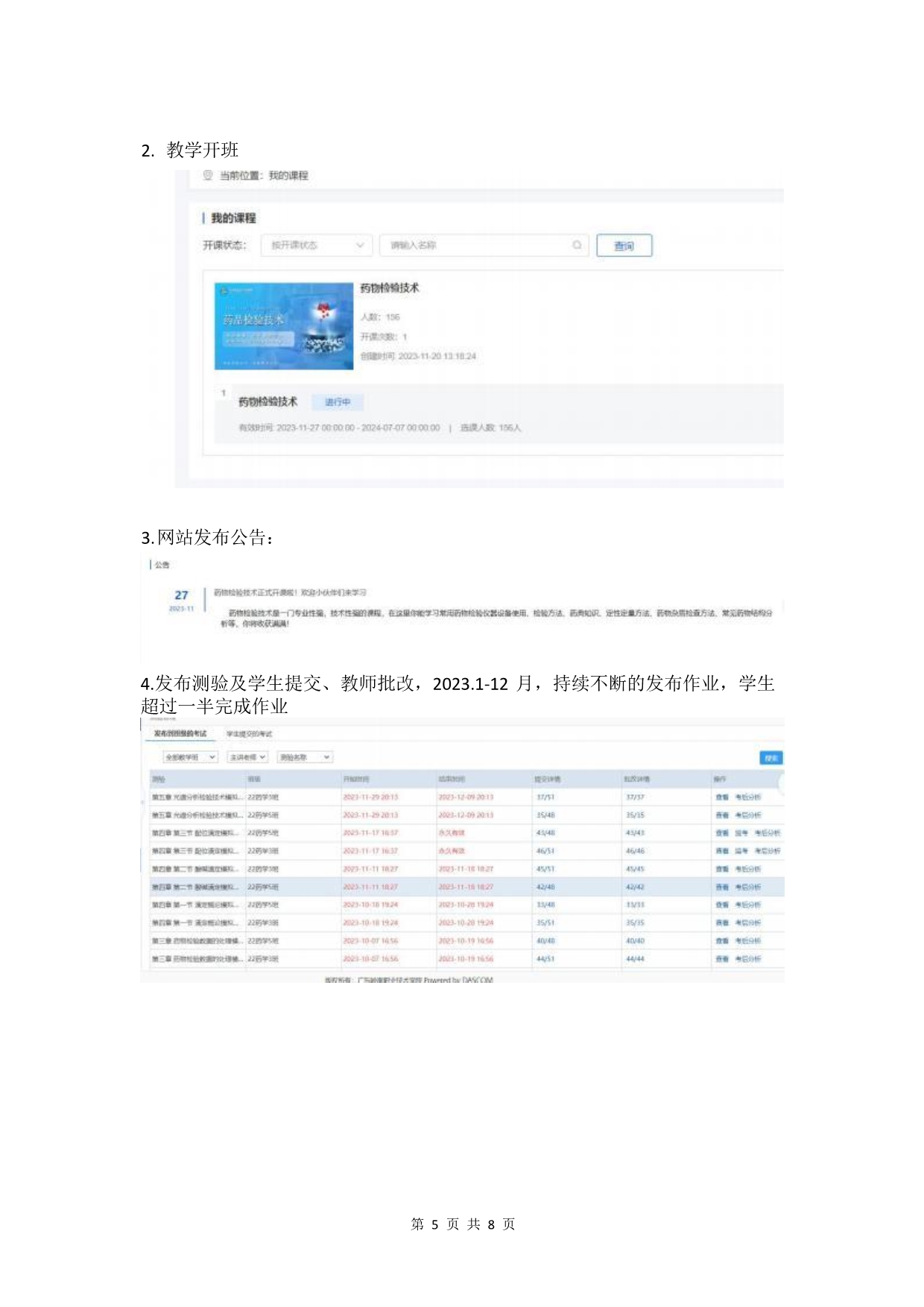Viewport: 924px width, 1307px height.
Task: Click the magnifier icon in the name search box
Action: (x=577, y=245)
